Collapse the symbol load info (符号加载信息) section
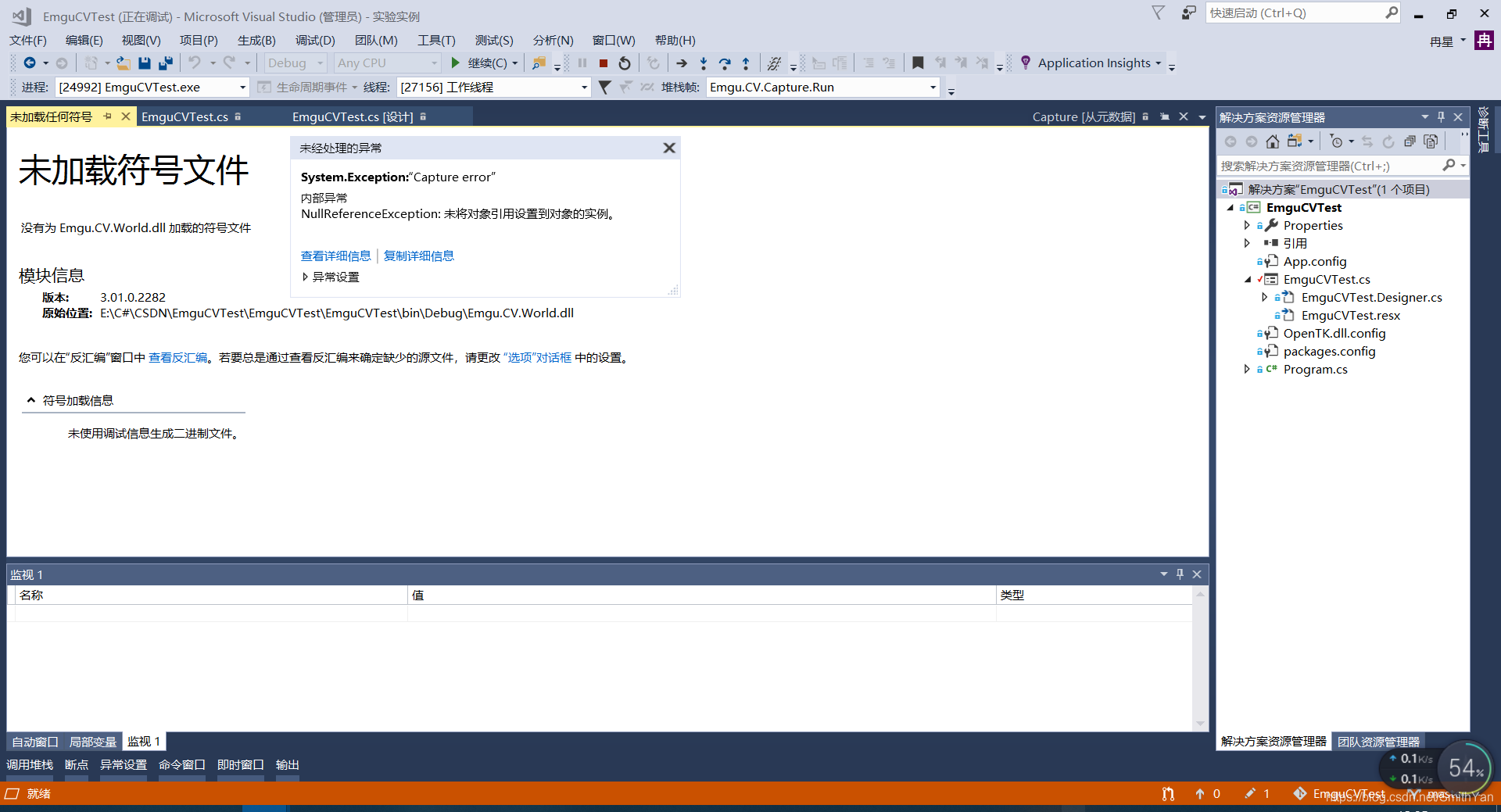Viewport: 1501px width, 812px height. [x=31, y=400]
